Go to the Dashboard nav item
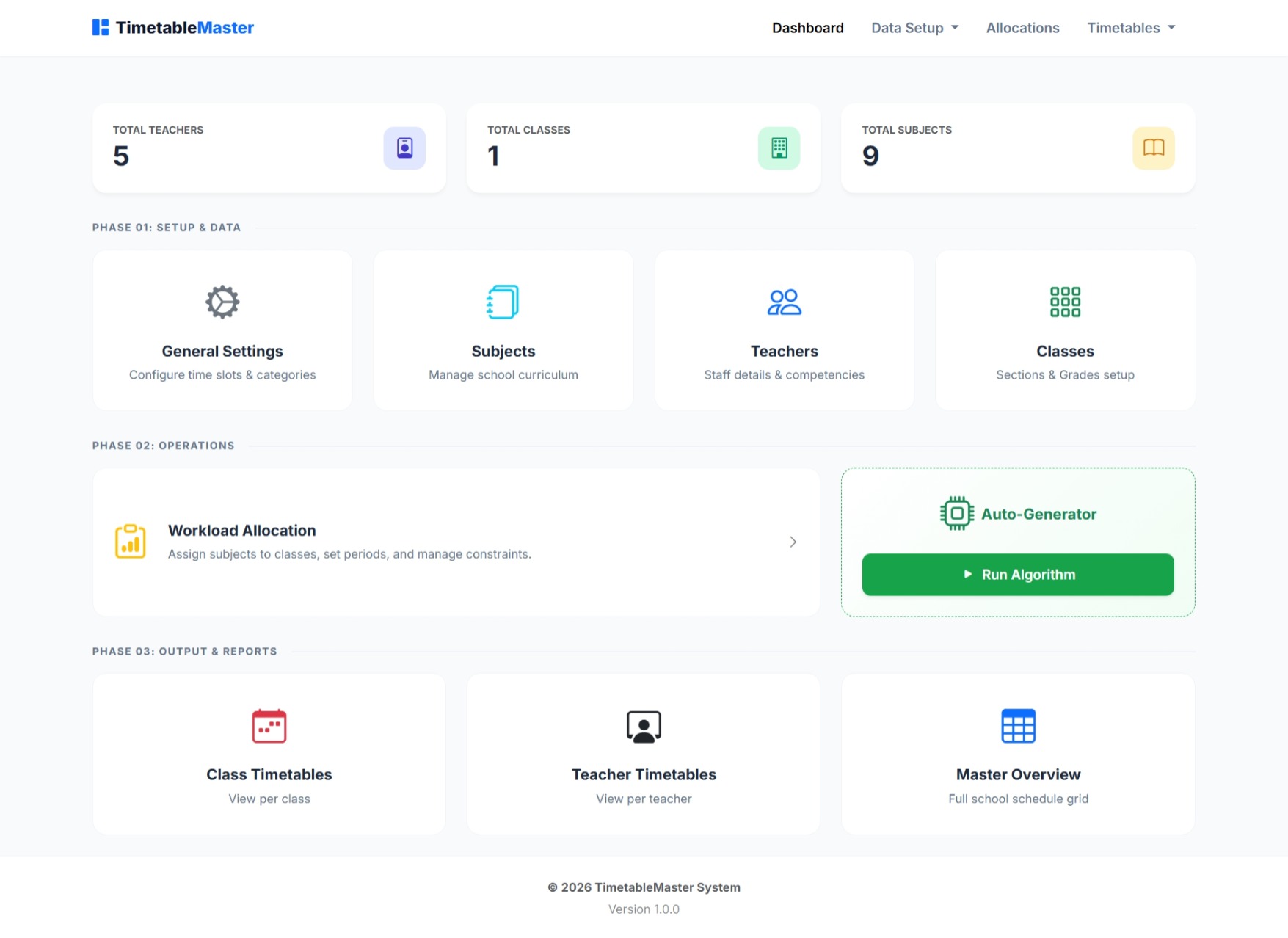The width and height of the screenshot is (1288, 938). click(x=807, y=28)
